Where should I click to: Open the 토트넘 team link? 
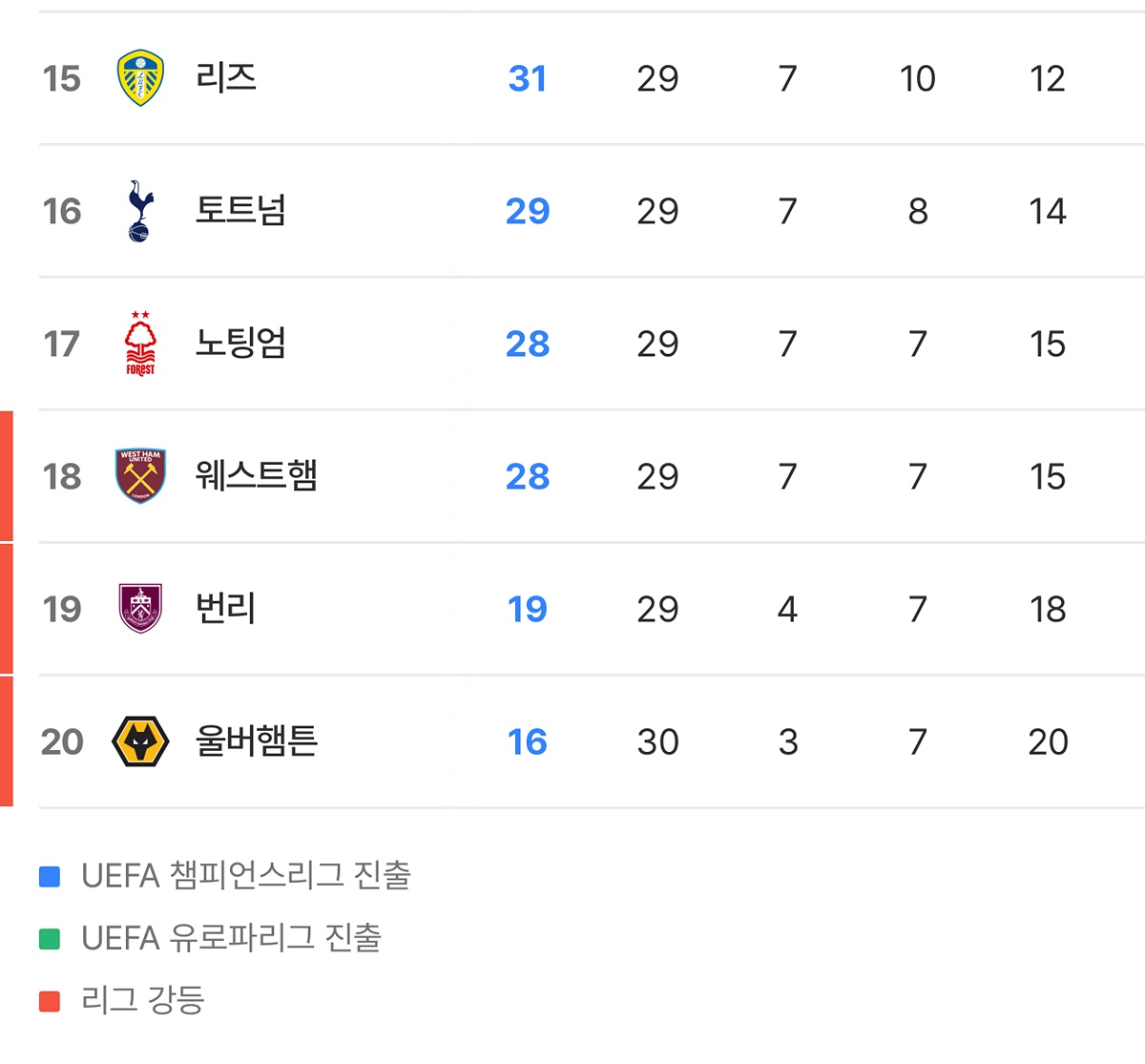pyautogui.click(x=240, y=210)
